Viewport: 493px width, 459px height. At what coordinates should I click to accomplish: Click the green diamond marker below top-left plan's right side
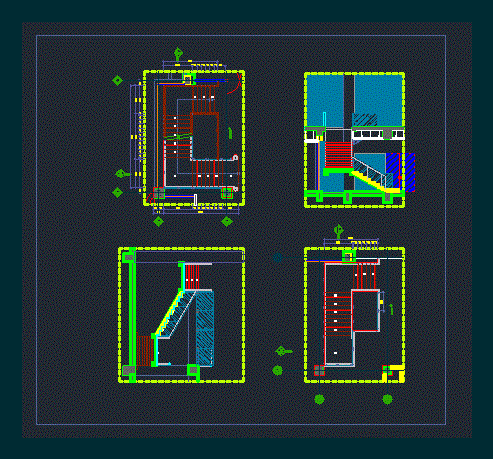(x=227, y=221)
